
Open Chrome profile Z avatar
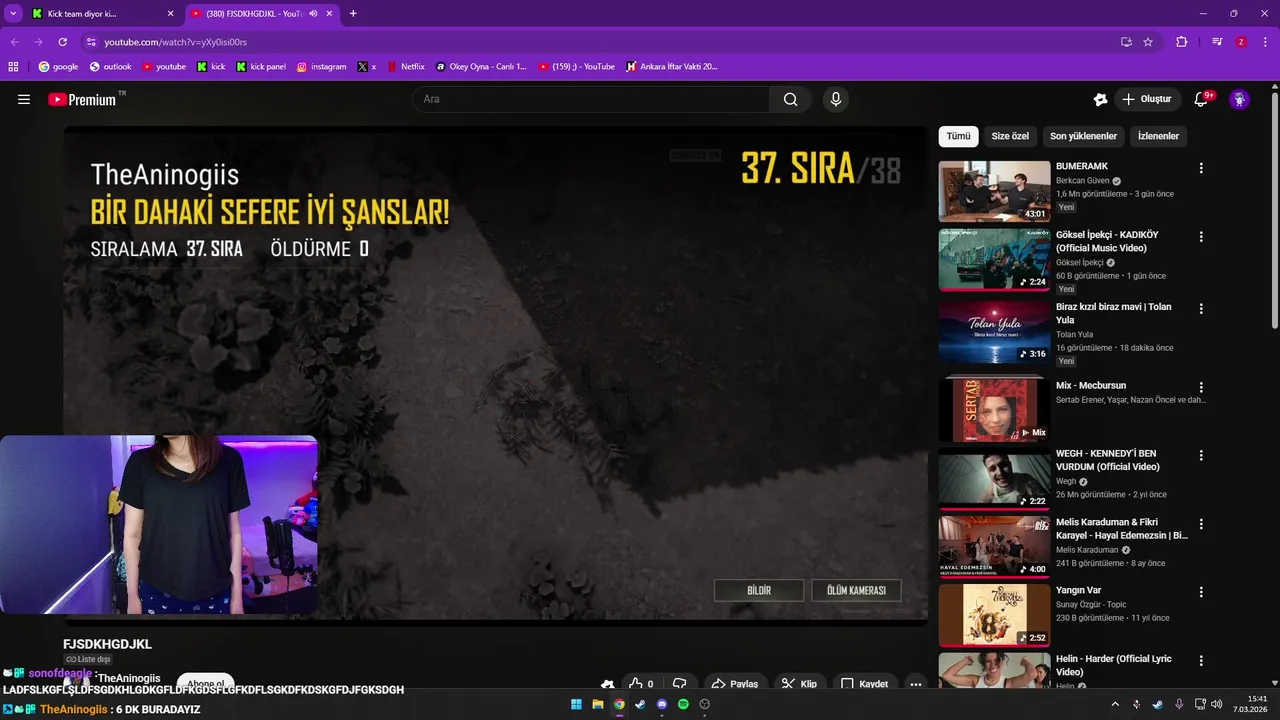(1241, 42)
